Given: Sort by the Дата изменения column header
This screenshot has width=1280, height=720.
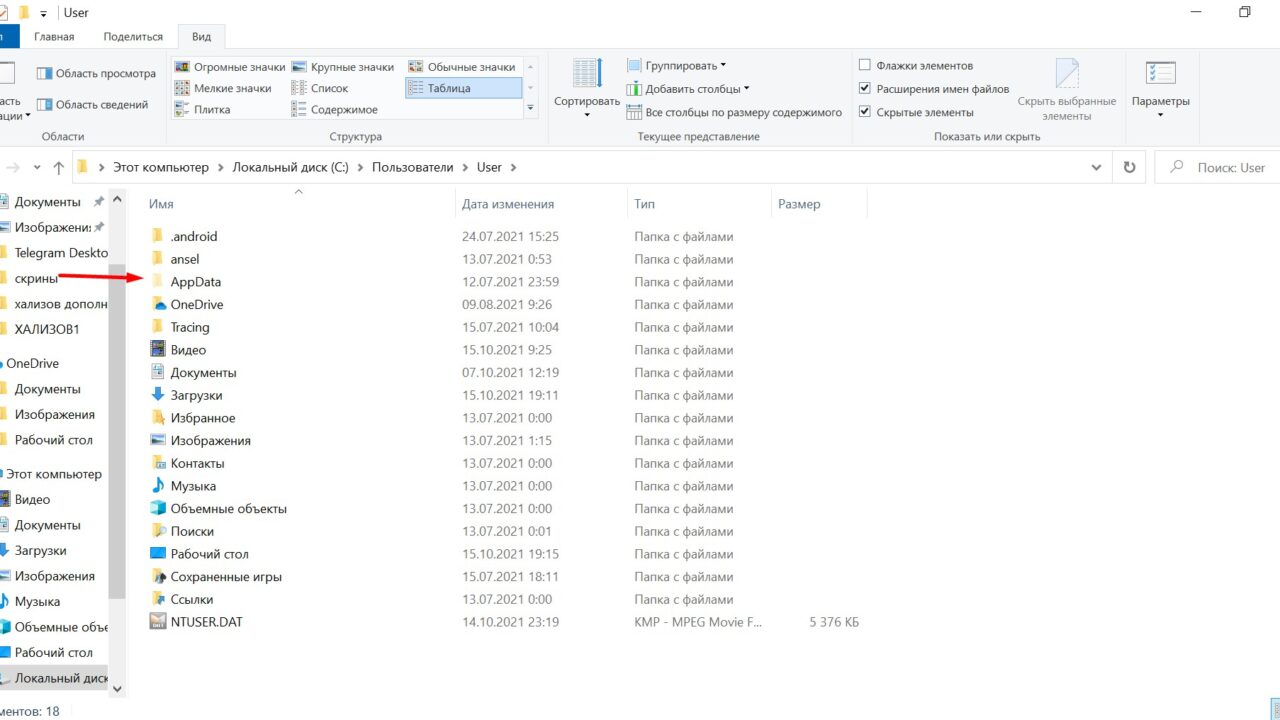Looking at the screenshot, I should click(508, 204).
